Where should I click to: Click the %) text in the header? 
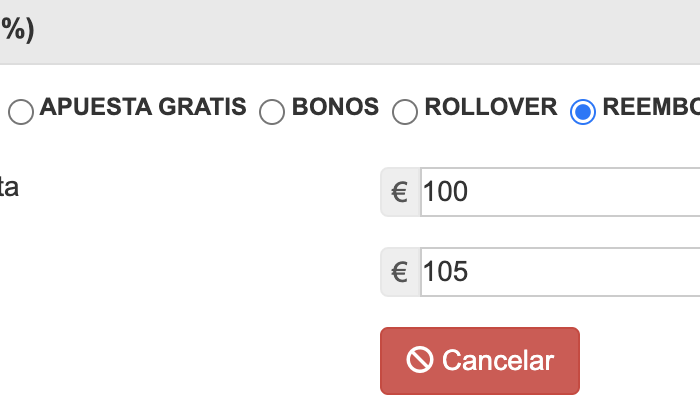click(x=17, y=30)
